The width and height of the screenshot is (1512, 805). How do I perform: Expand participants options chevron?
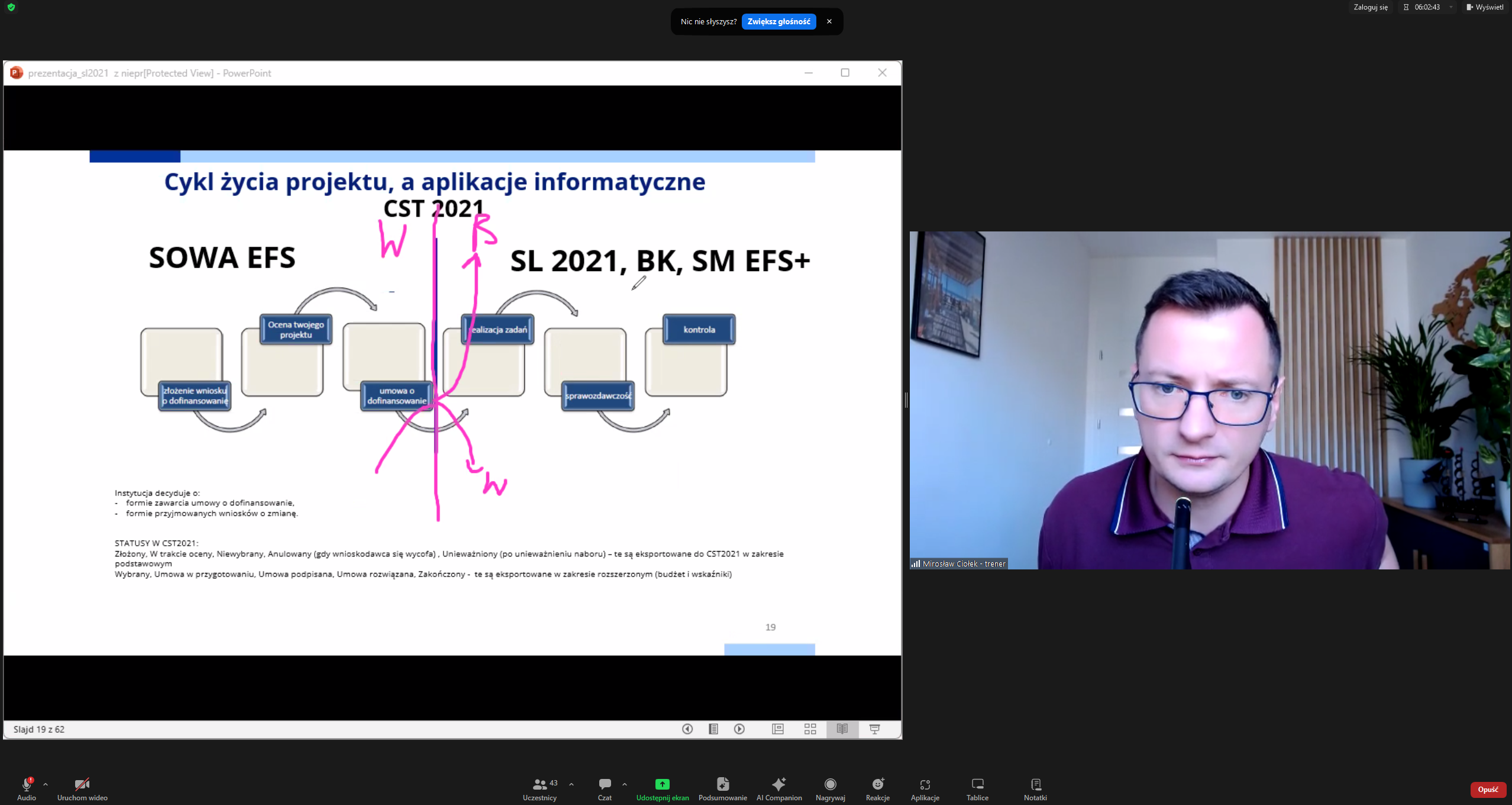(x=571, y=784)
